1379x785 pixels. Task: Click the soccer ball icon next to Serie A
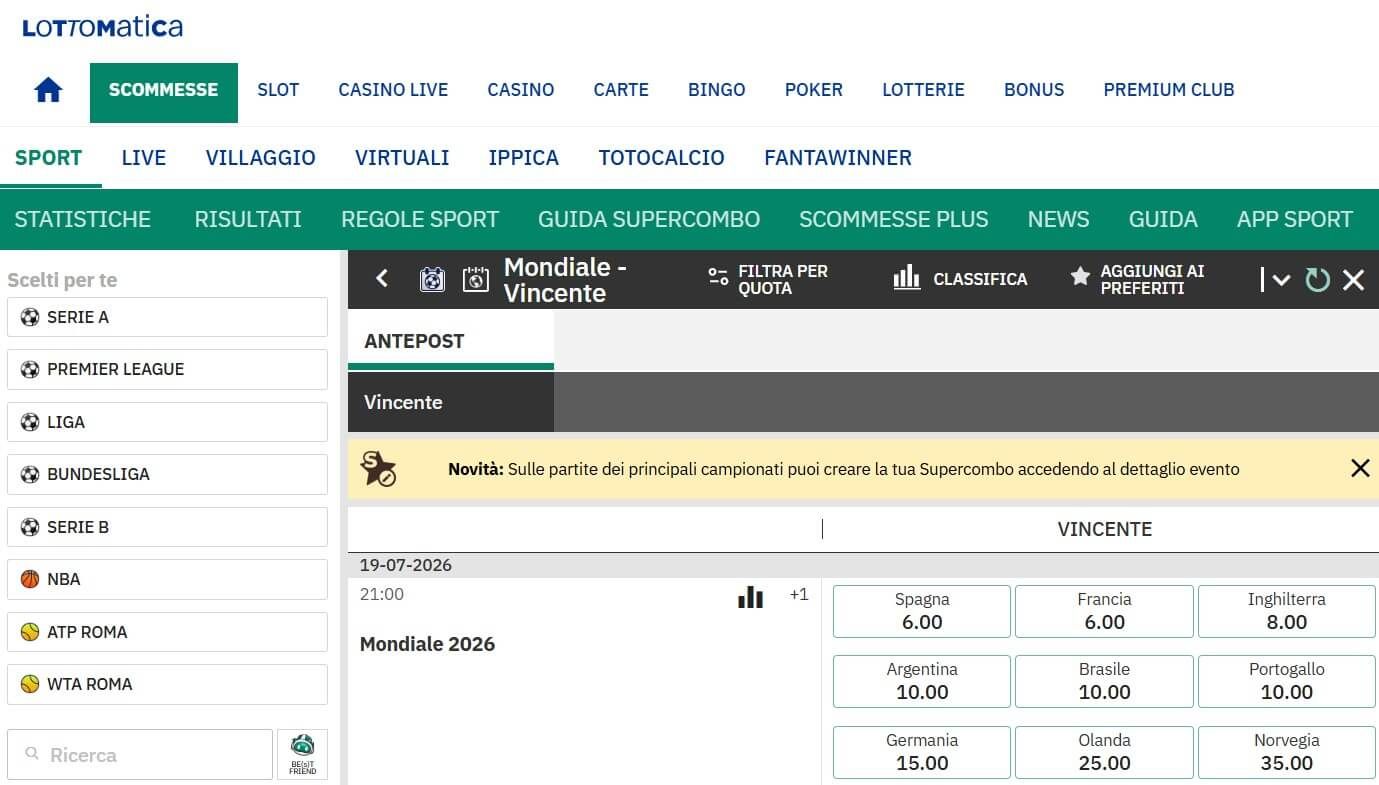[x=30, y=317]
